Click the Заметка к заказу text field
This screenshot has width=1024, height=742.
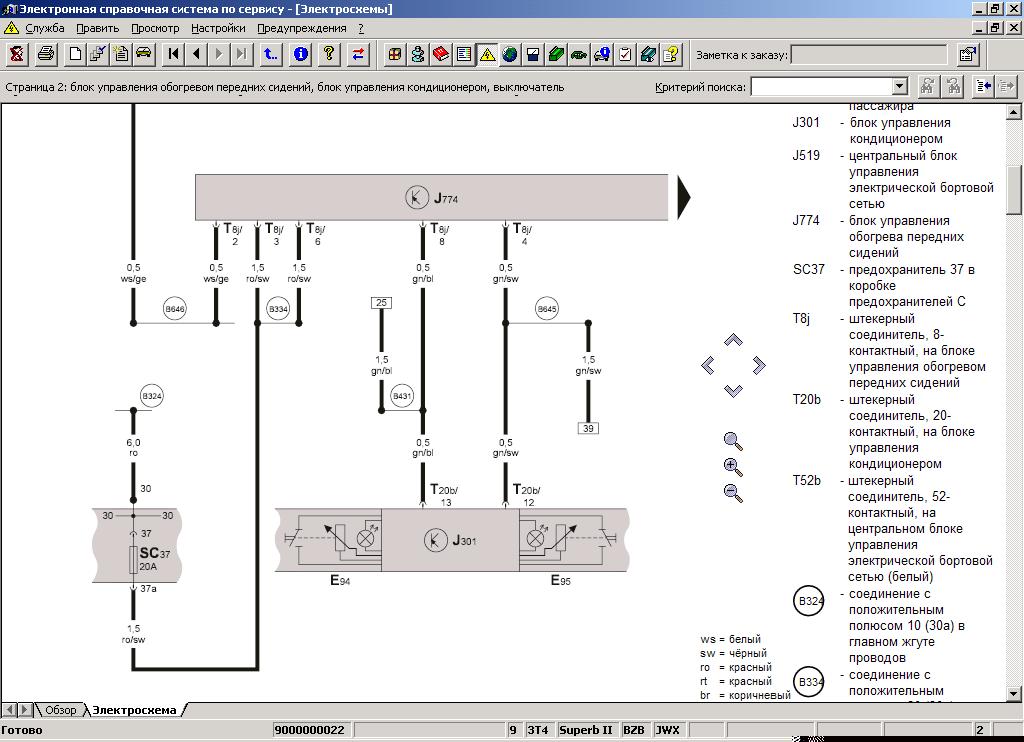pyautogui.click(x=869, y=55)
